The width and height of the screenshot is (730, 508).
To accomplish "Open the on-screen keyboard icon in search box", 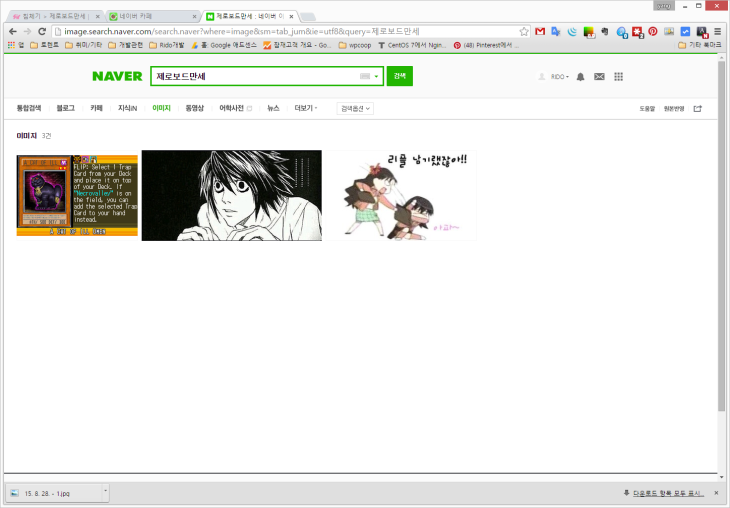I will [365, 76].
